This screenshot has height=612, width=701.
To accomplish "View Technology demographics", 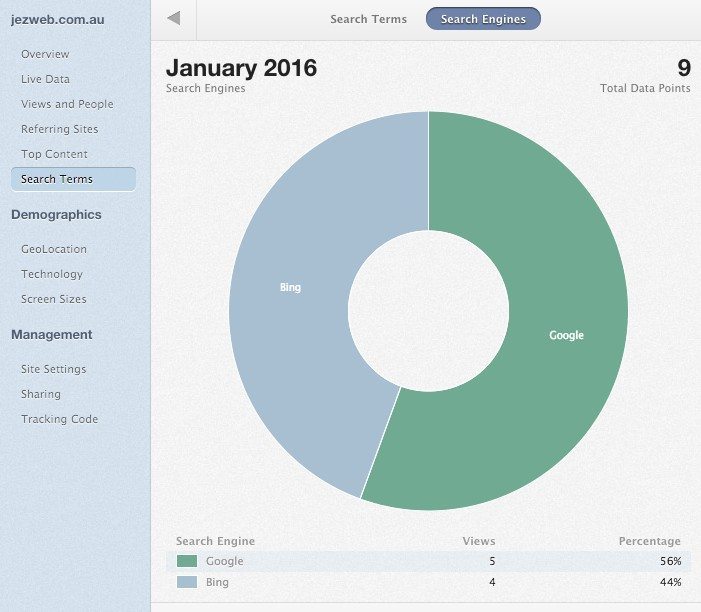I will 52,274.
